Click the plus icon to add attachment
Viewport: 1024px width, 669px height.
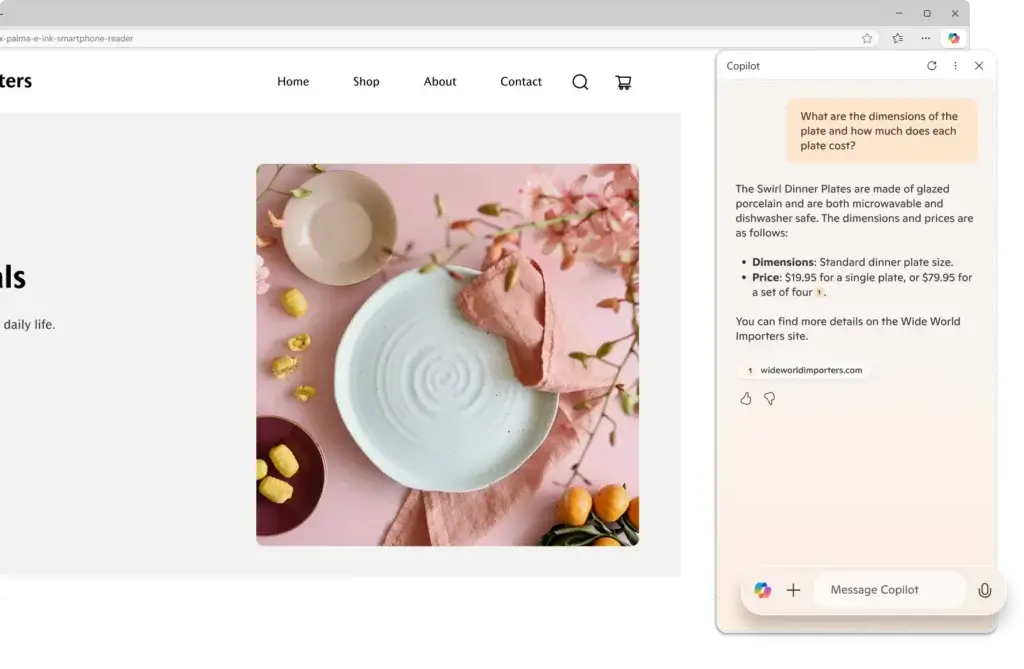tap(793, 590)
